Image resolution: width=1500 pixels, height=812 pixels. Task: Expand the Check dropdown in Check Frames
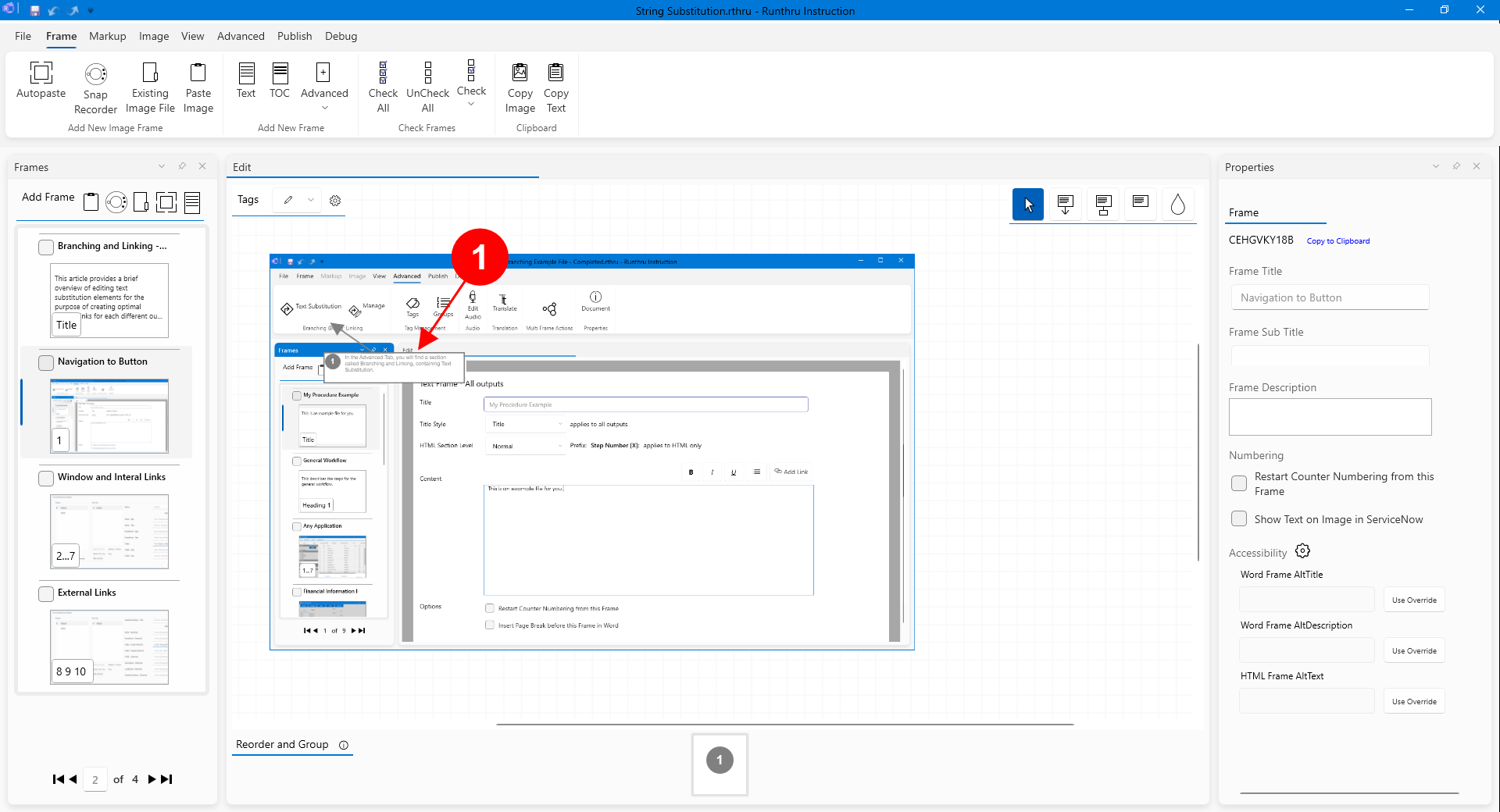[x=471, y=104]
